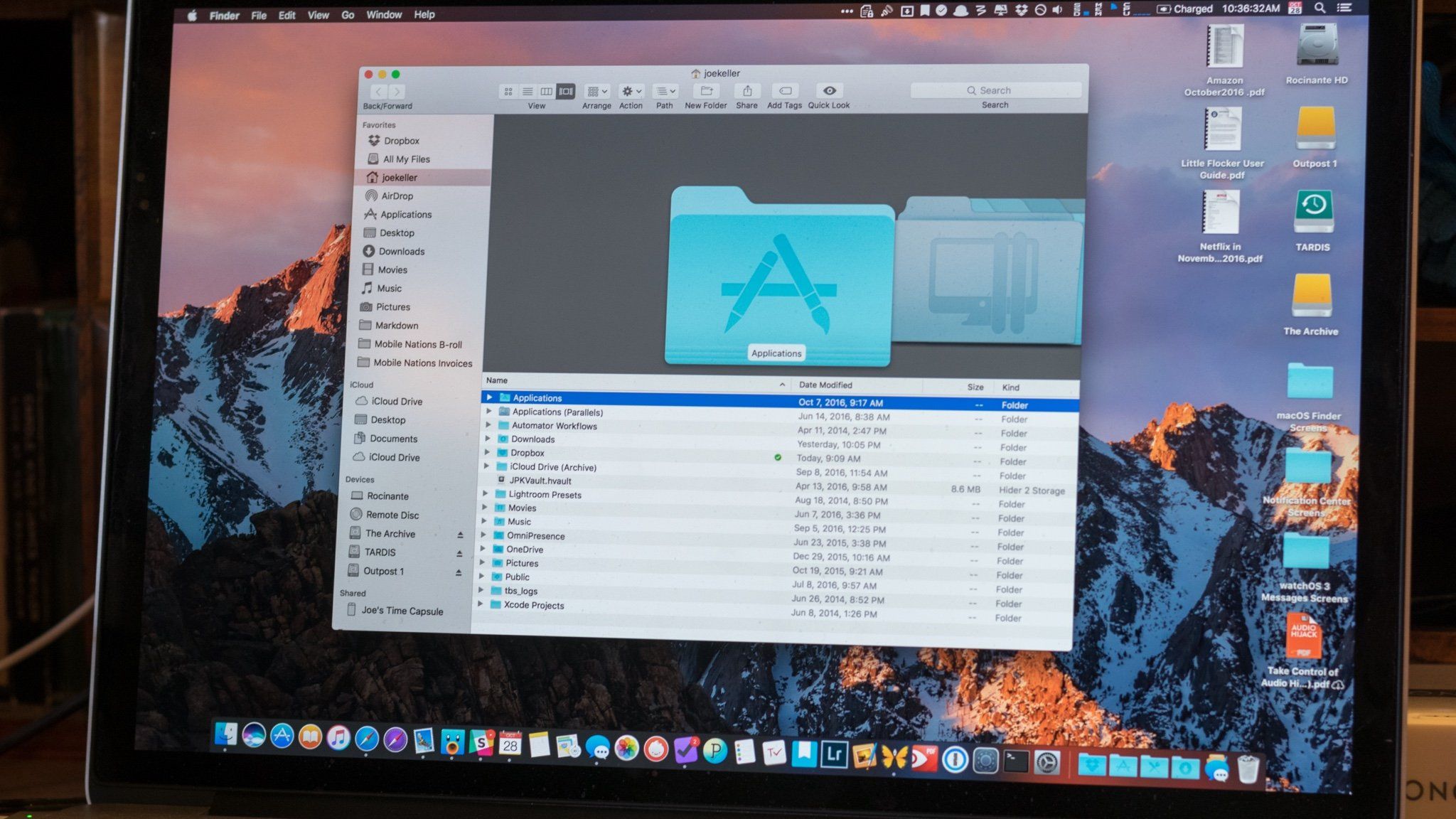Expand the Applications folder disclosure triangle
The height and width of the screenshot is (819, 1456).
point(489,397)
